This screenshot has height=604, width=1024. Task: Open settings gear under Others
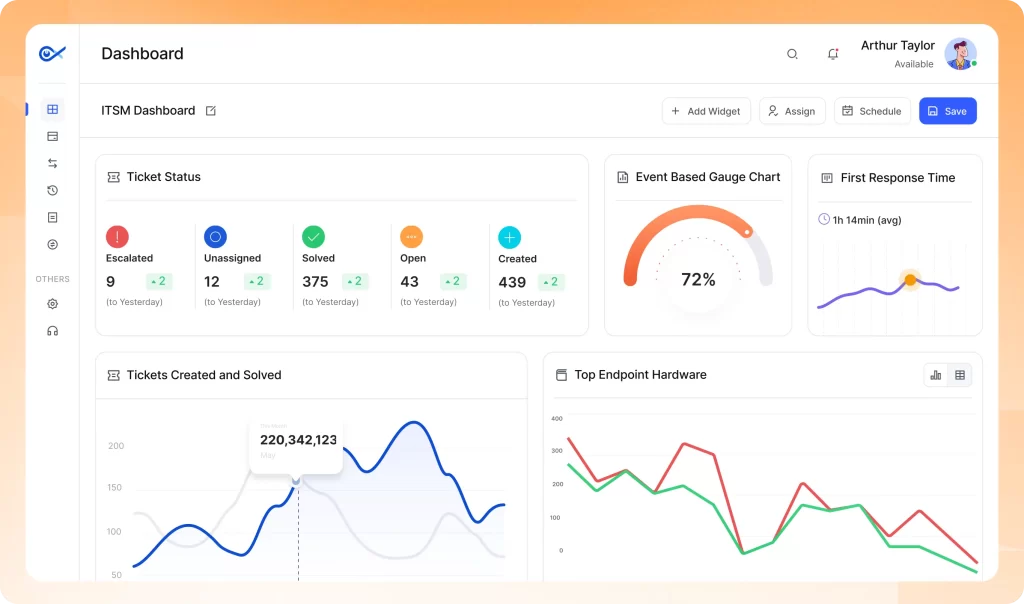pos(53,304)
